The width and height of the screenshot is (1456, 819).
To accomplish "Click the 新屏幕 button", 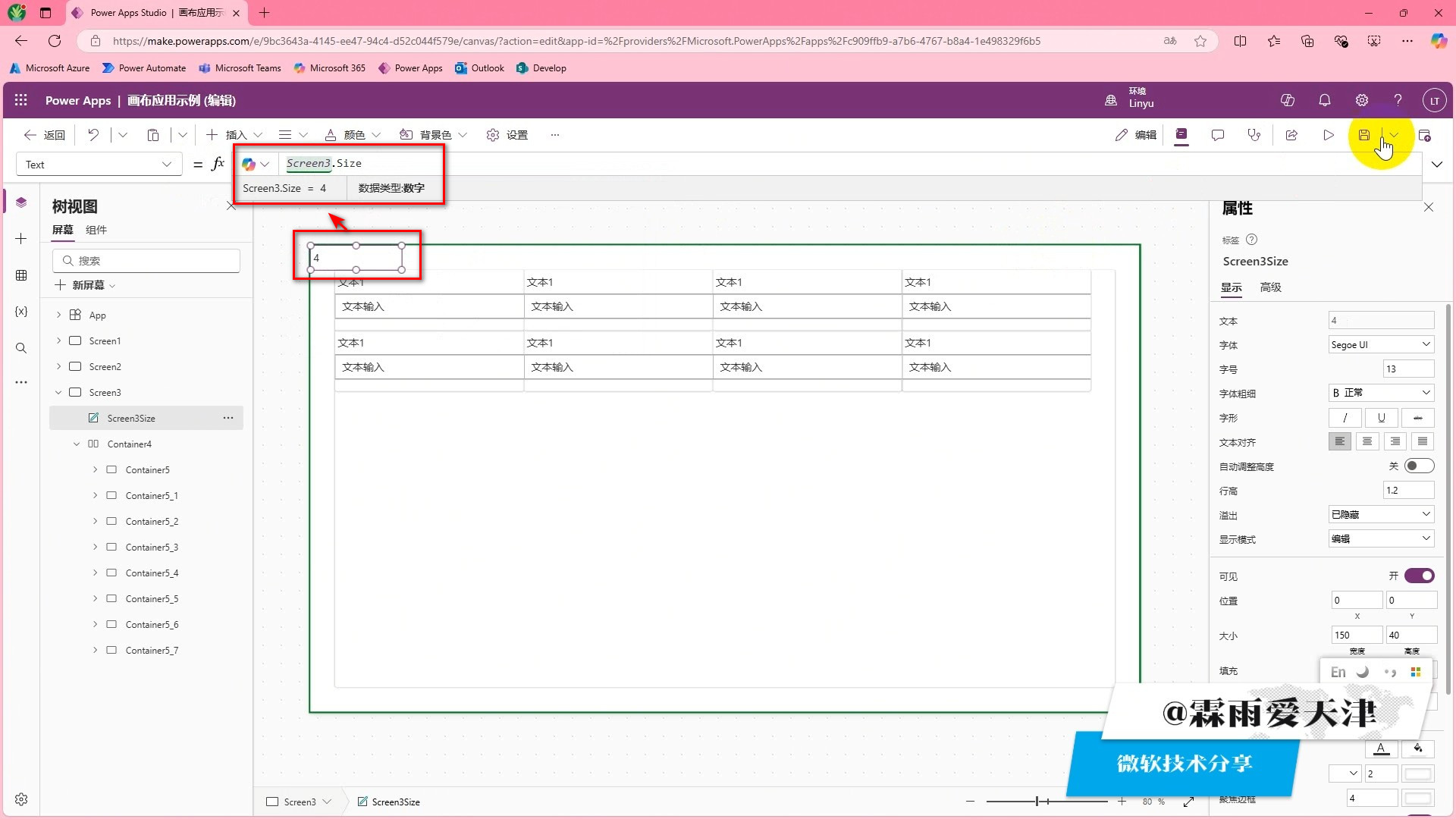I will 85,285.
